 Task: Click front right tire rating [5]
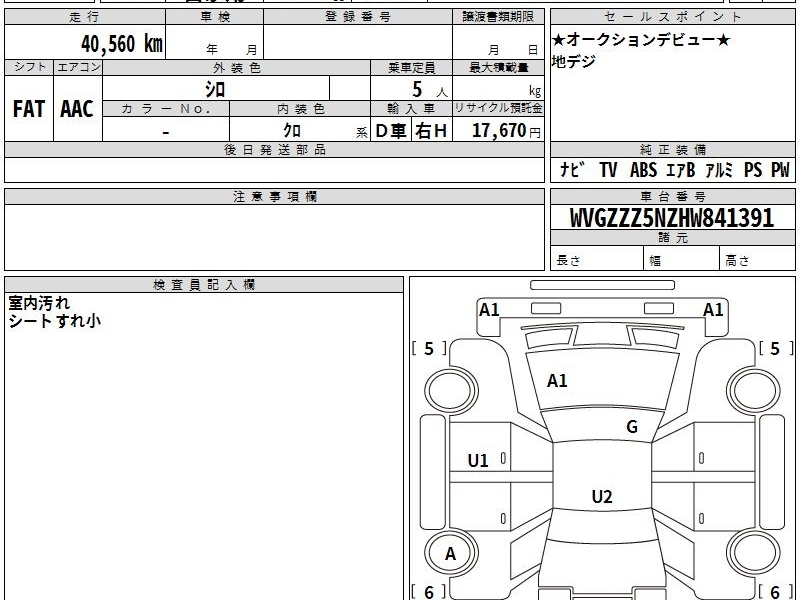click(x=775, y=348)
